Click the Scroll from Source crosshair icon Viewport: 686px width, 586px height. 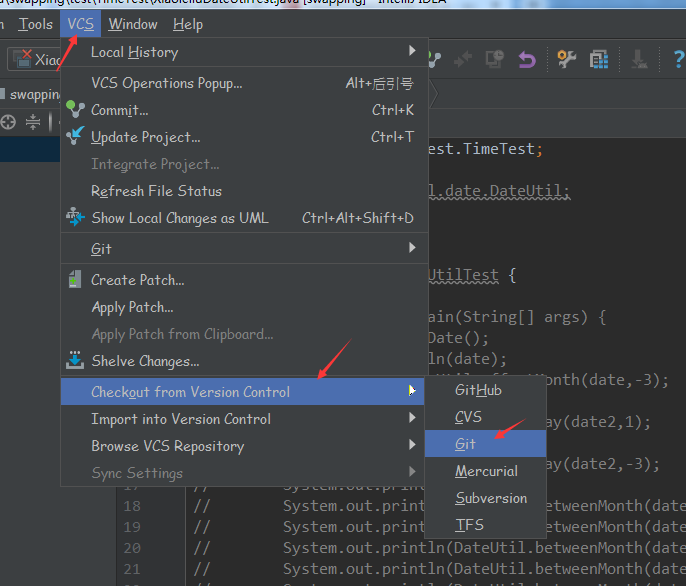[x=8, y=122]
